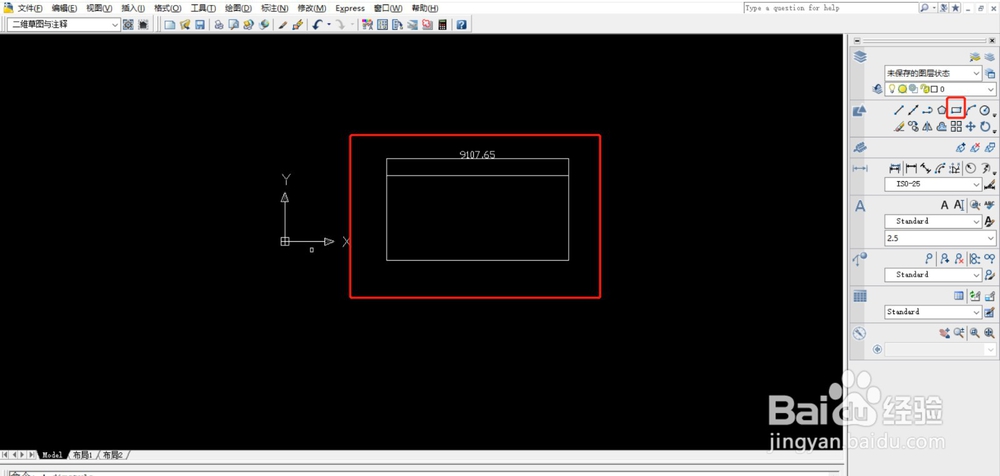Click the layer color square swatch
Screen dimensions: 1000x476
[934, 89]
